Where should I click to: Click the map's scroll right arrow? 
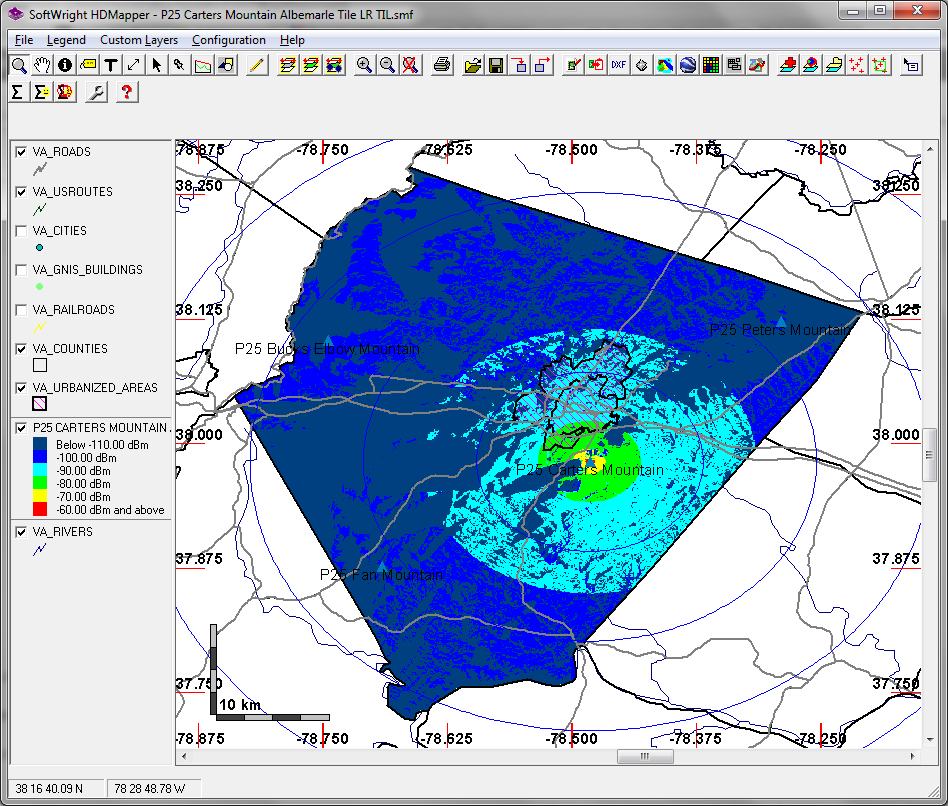[x=912, y=756]
